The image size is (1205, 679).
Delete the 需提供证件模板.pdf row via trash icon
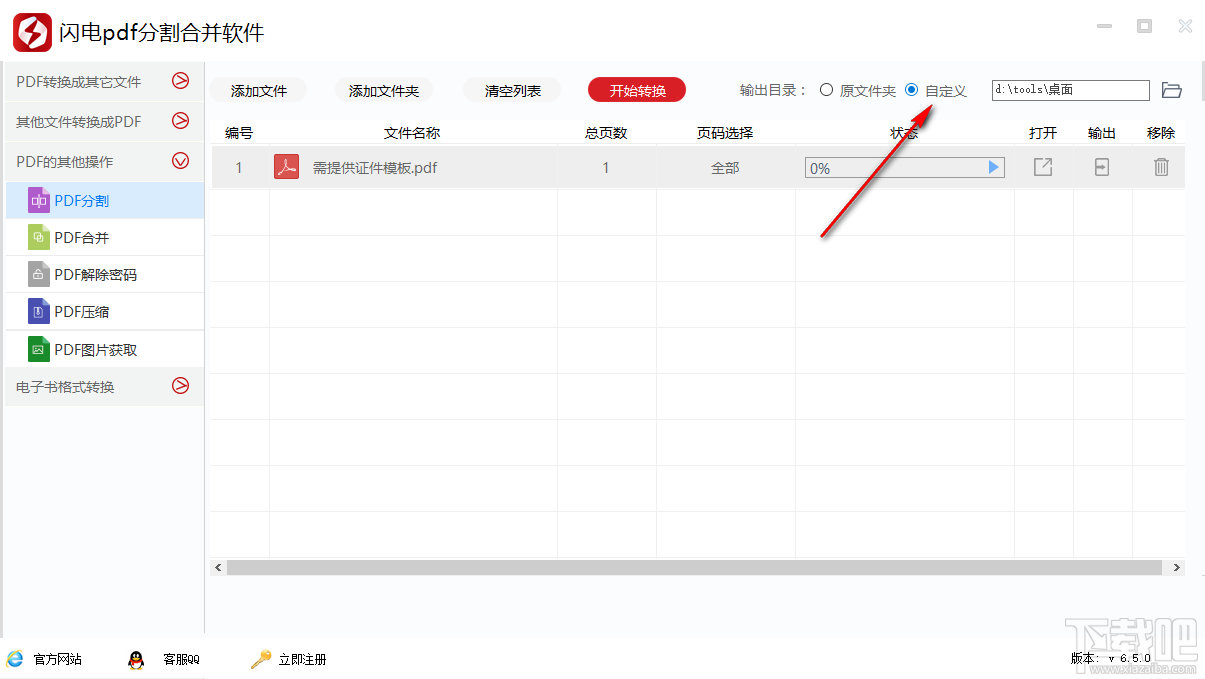tap(1160, 167)
